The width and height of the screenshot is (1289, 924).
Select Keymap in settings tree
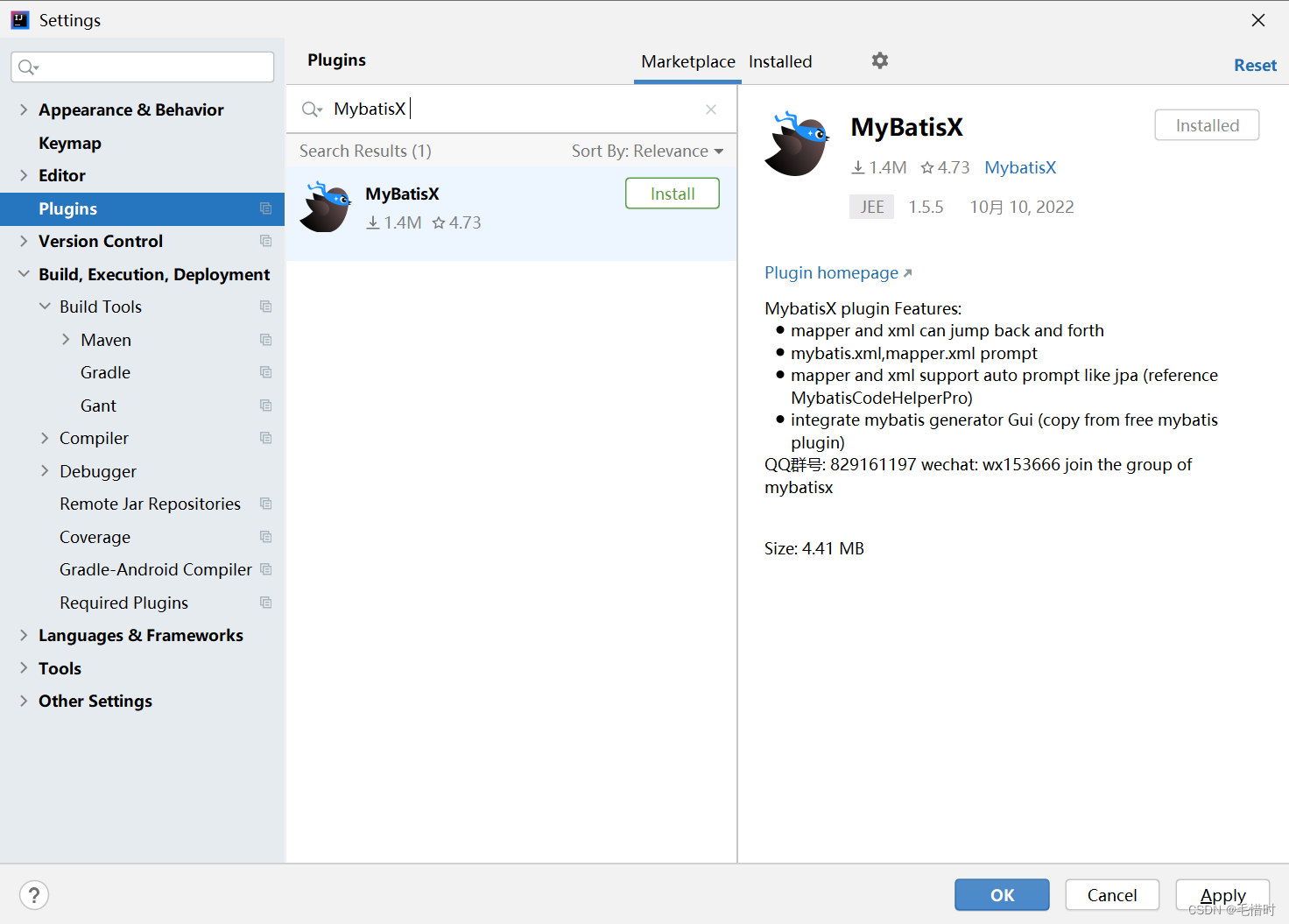click(70, 143)
